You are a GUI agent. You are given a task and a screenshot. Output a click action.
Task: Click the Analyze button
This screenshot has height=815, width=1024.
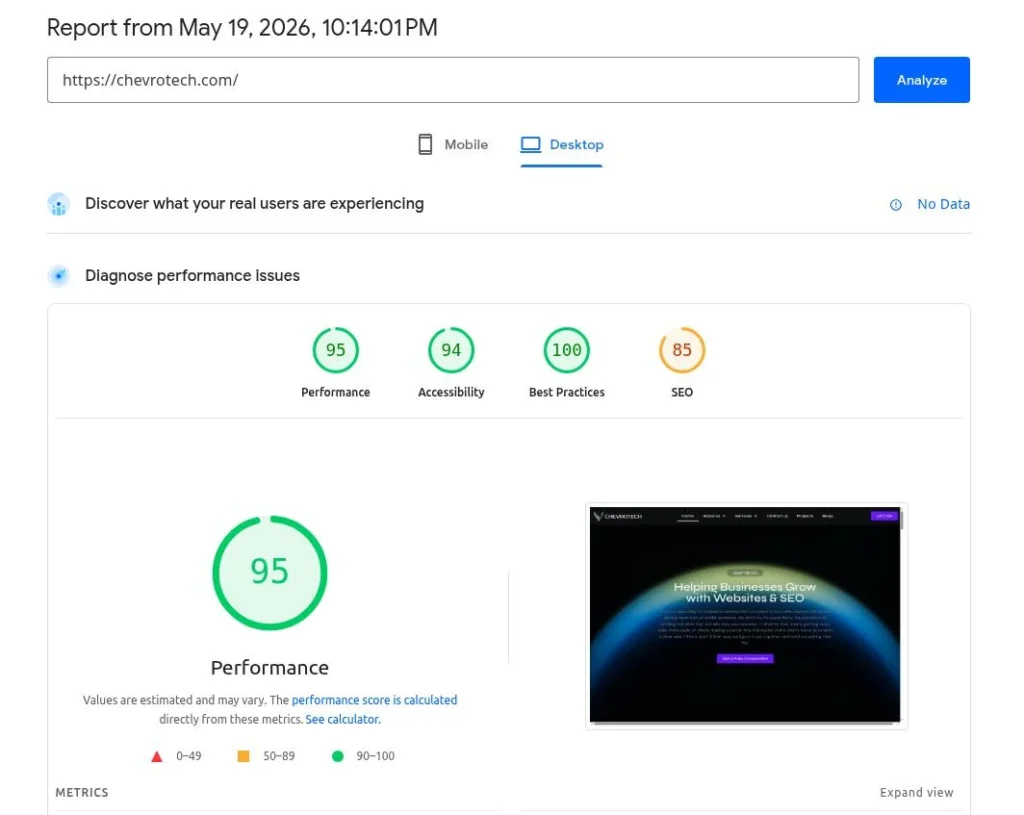(921, 80)
